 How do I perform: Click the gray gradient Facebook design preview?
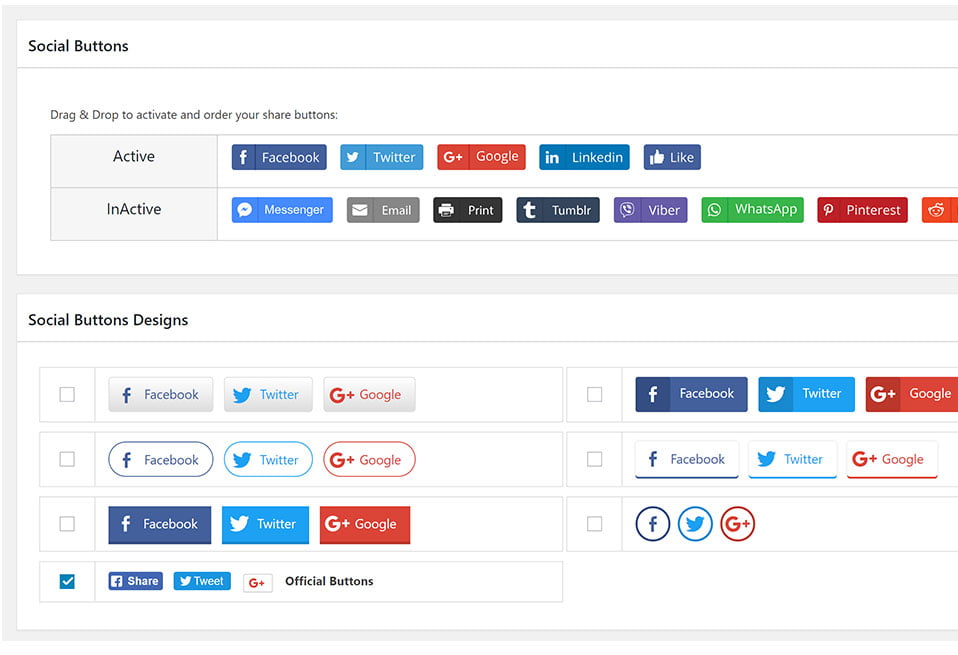(x=161, y=394)
